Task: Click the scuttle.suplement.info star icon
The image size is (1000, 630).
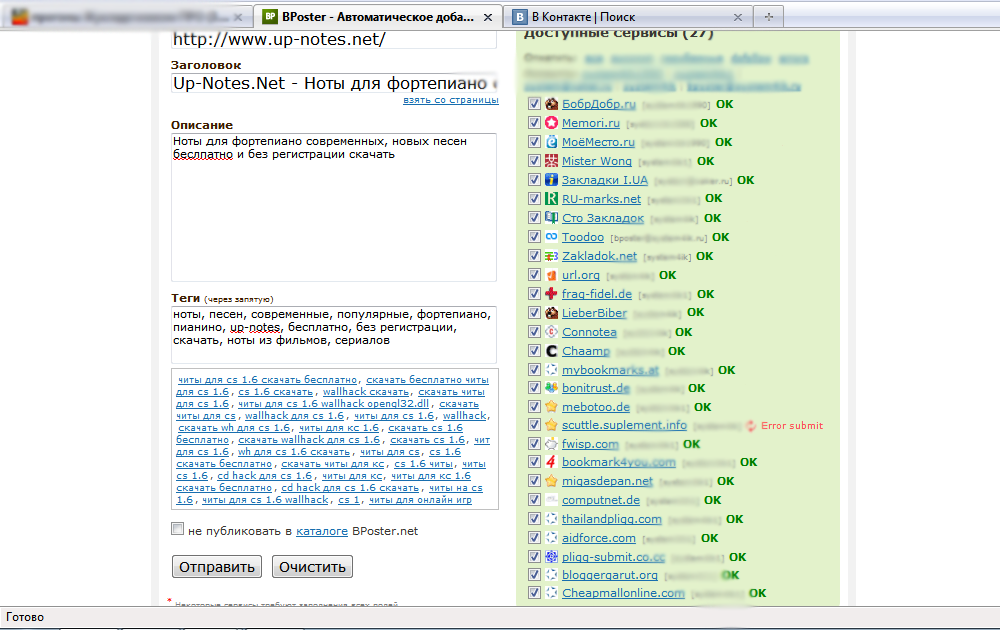Action: click(552, 425)
